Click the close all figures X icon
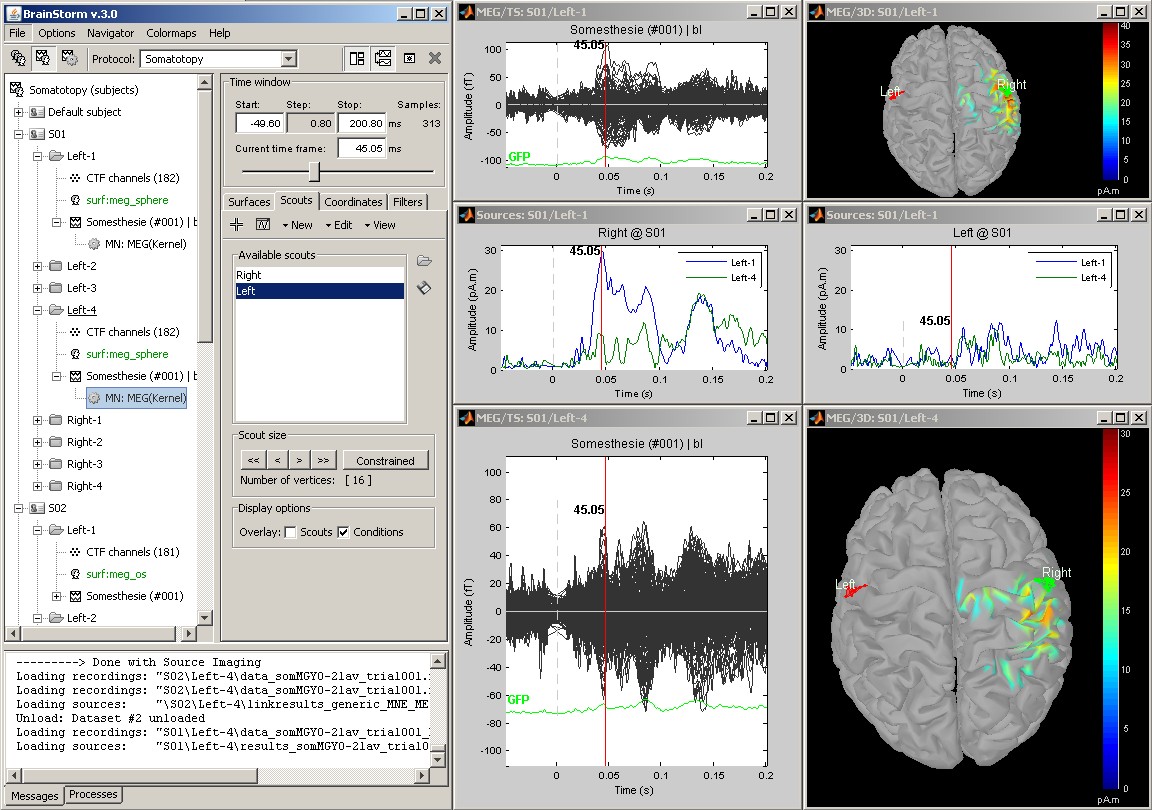1152x810 pixels. pyautogui.click(x=435, y=58)
